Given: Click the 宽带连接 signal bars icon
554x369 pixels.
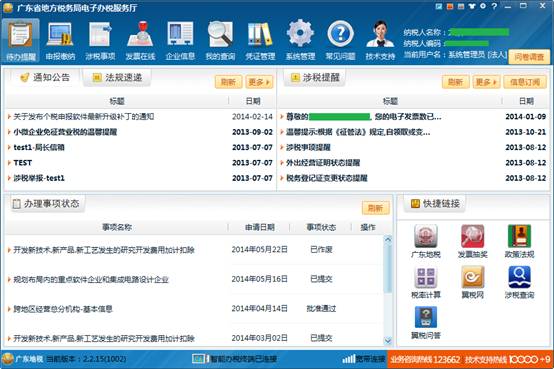Looking at the screenshot, I should 348,359.
